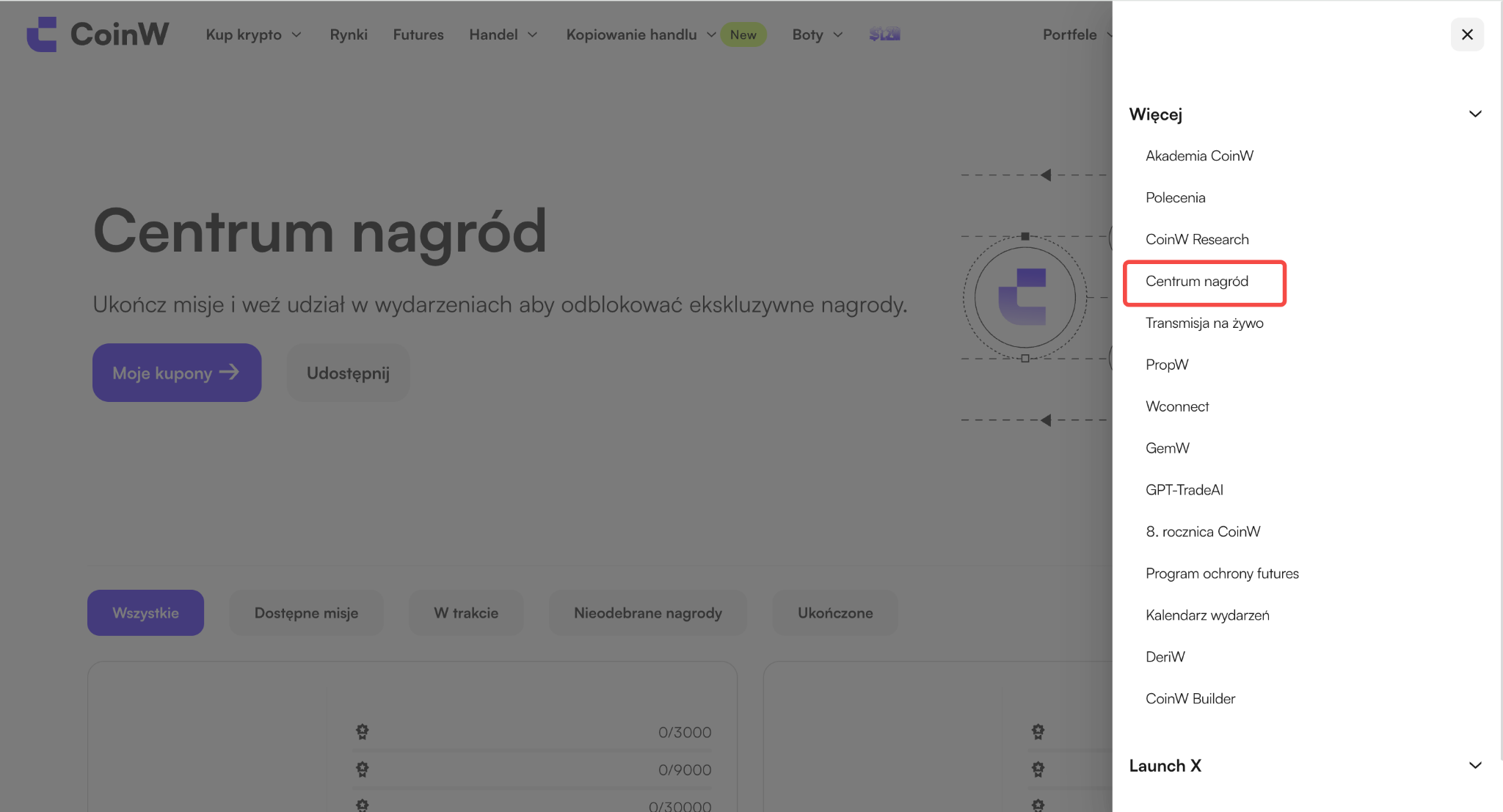Viewport: 1503px width, 812px height.
Task: Open Polecenia in the side menu
Action: (x=1175, y=197)
